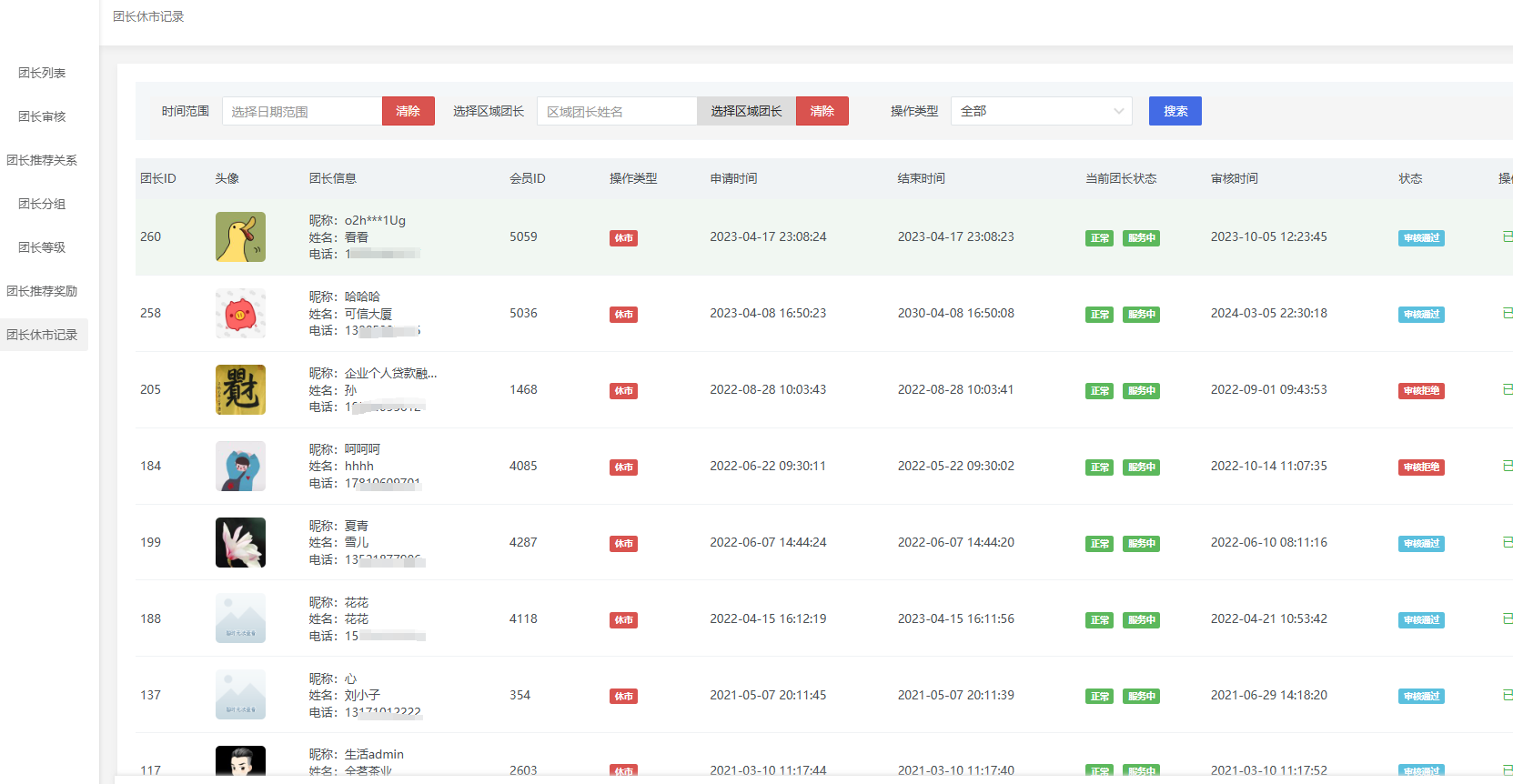Screen dimensions: 1513x784
Task: Click the blue cartoon avatar in row 184
Action: 240,467
